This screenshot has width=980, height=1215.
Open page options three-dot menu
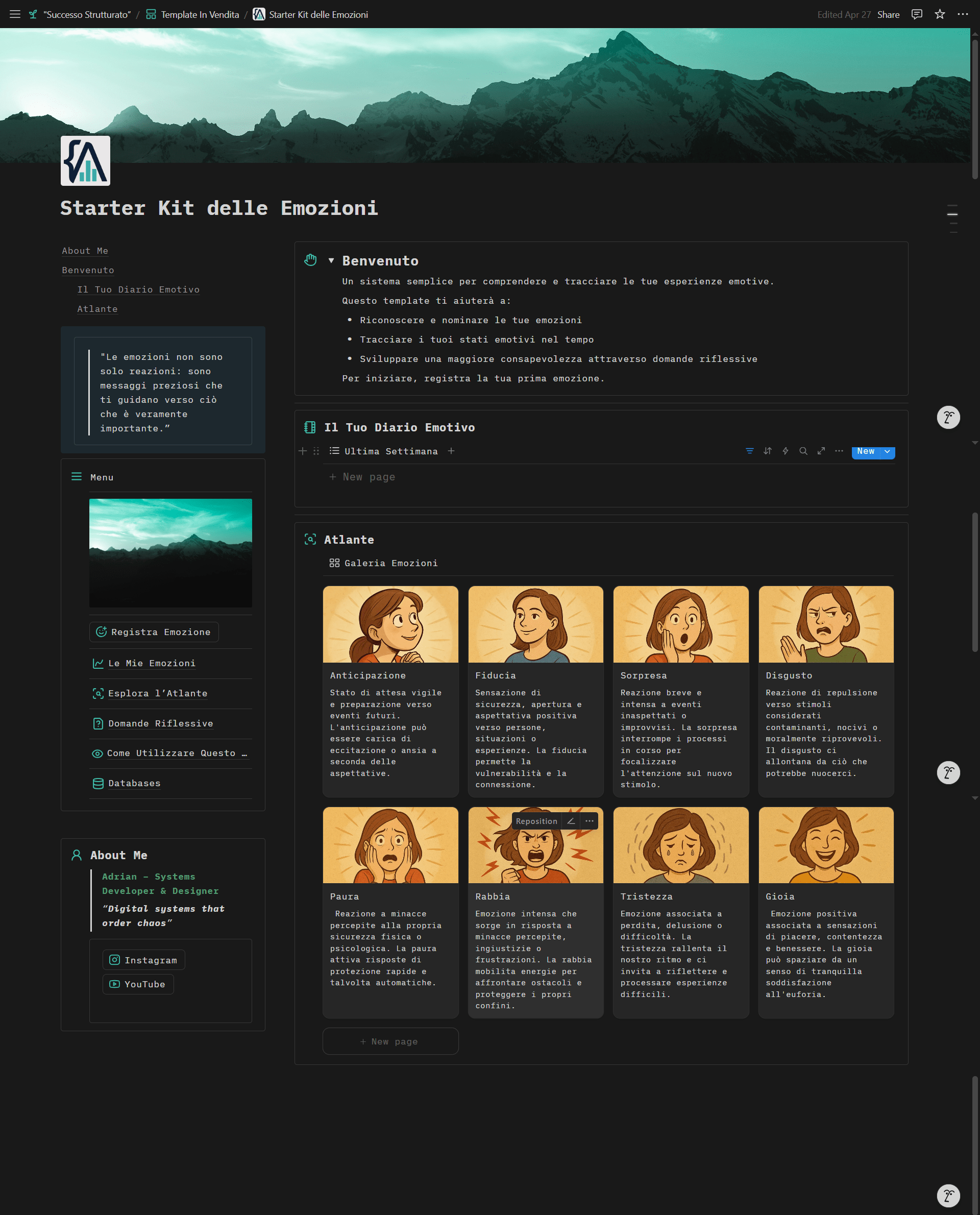[x=963, y=14]
